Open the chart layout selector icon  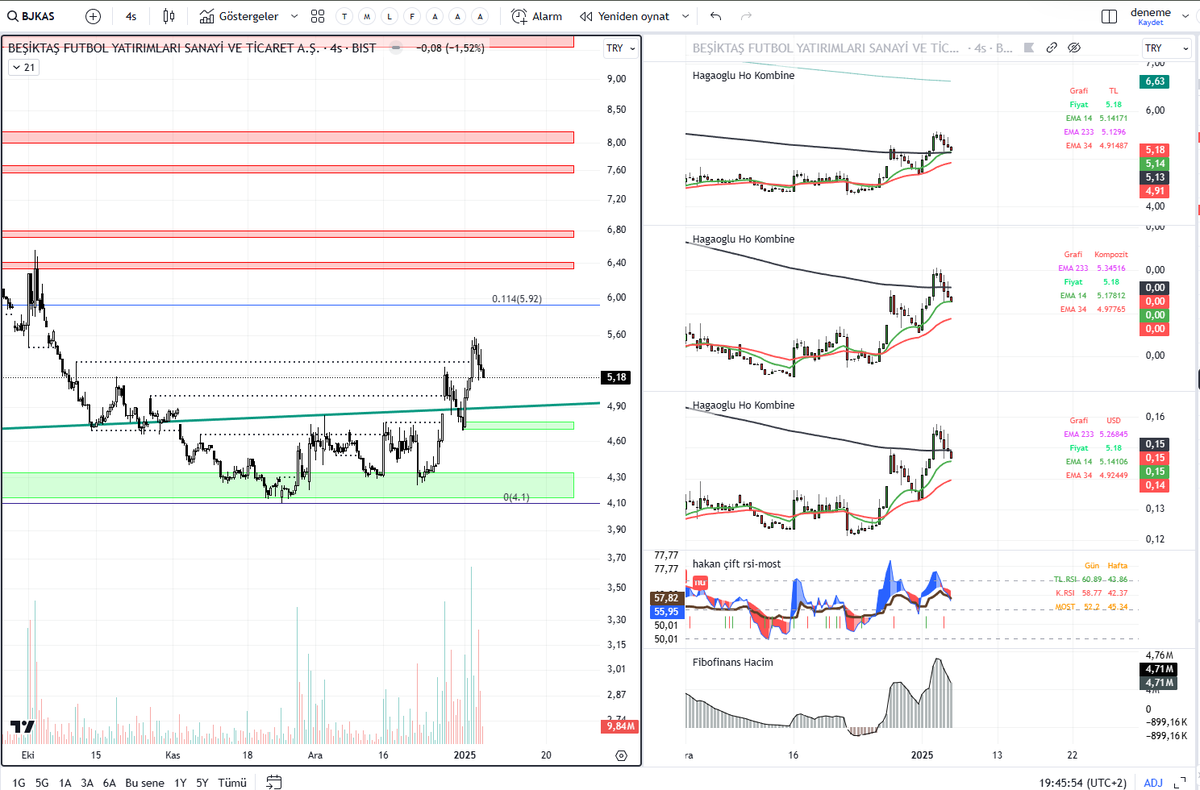coord(1109,16)
